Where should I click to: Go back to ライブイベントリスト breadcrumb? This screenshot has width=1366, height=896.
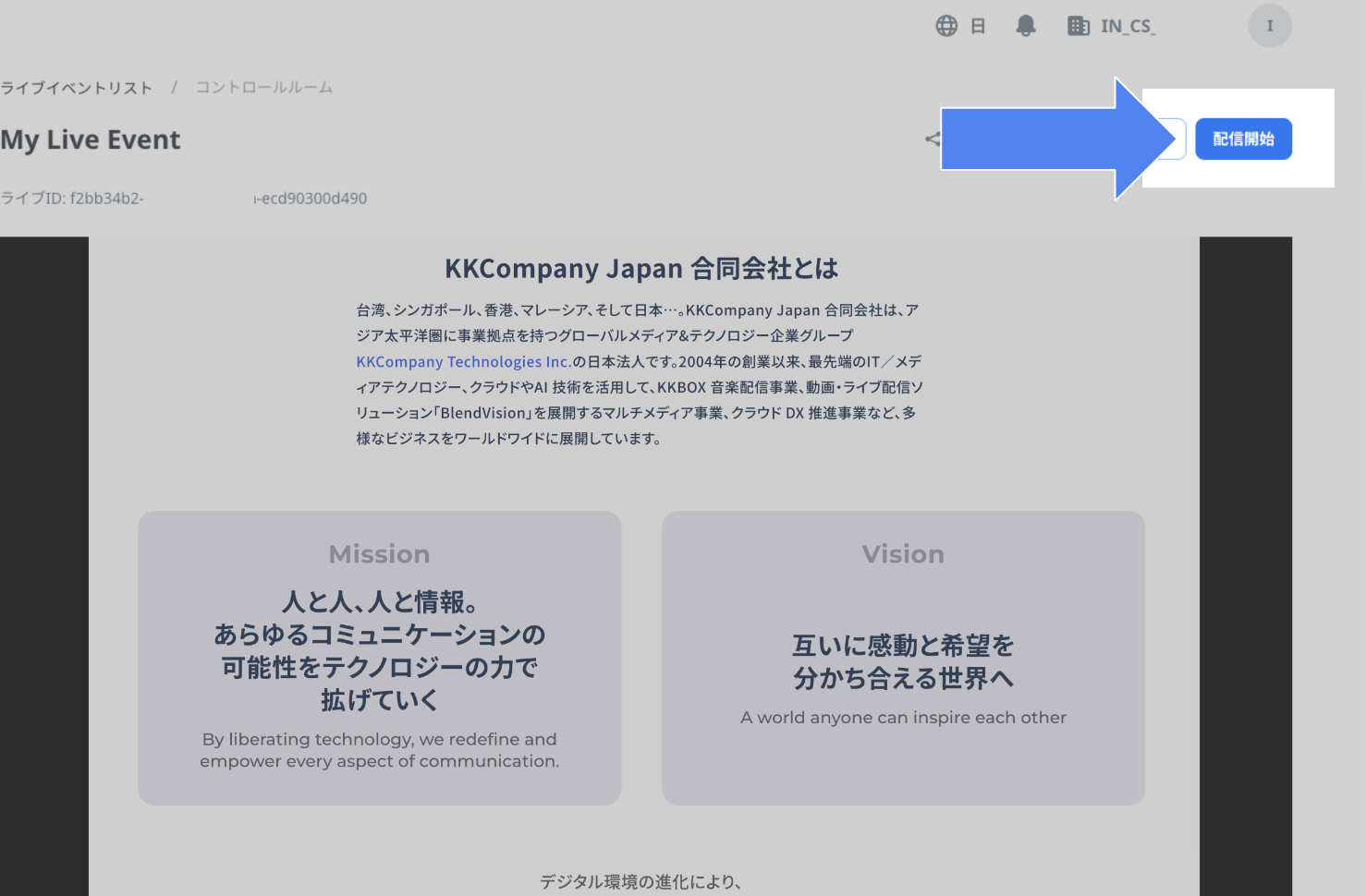(x=77, y=88)
